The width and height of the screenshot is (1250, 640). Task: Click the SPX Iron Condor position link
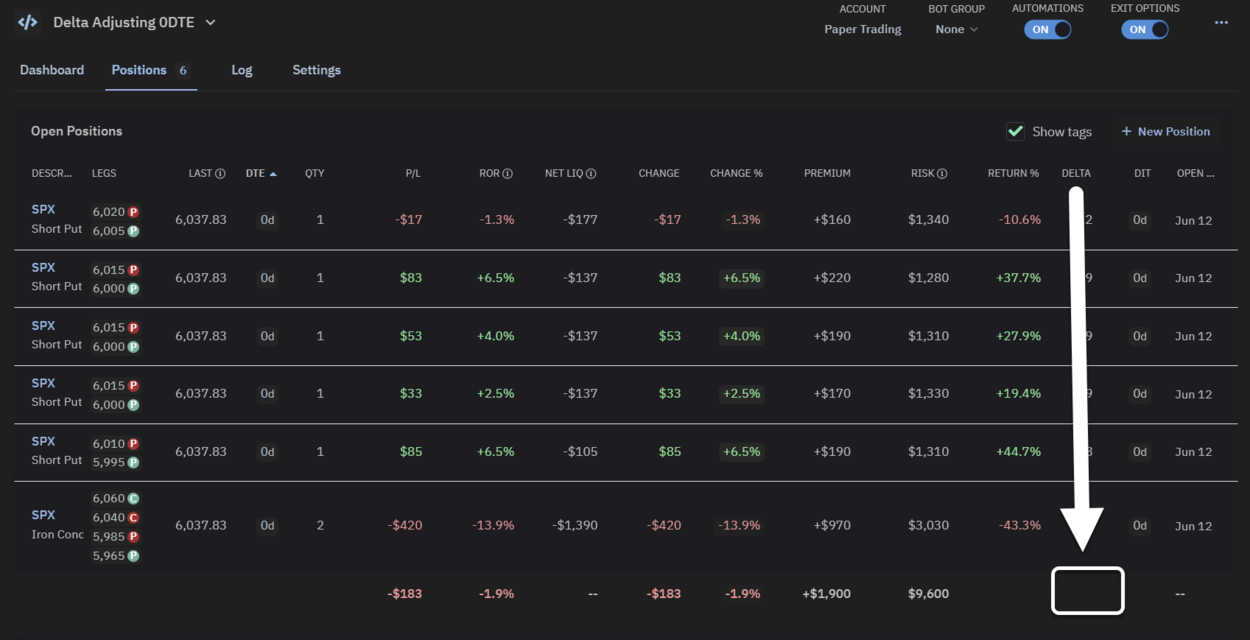coord(44,514)
